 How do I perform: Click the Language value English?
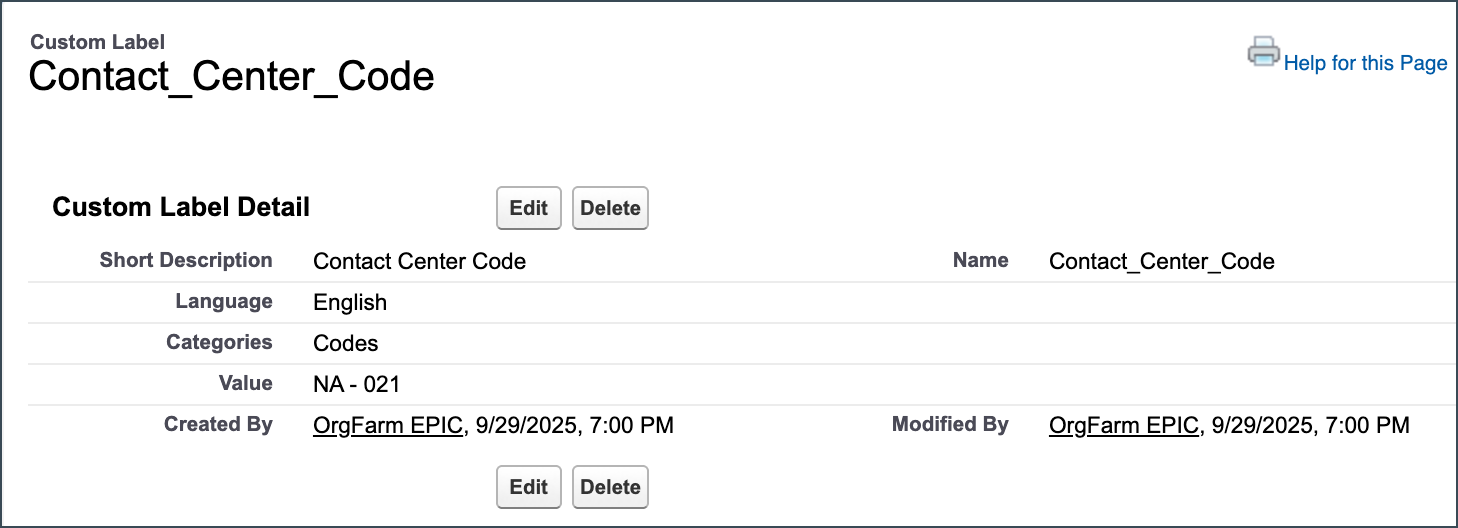pos(350,303)
